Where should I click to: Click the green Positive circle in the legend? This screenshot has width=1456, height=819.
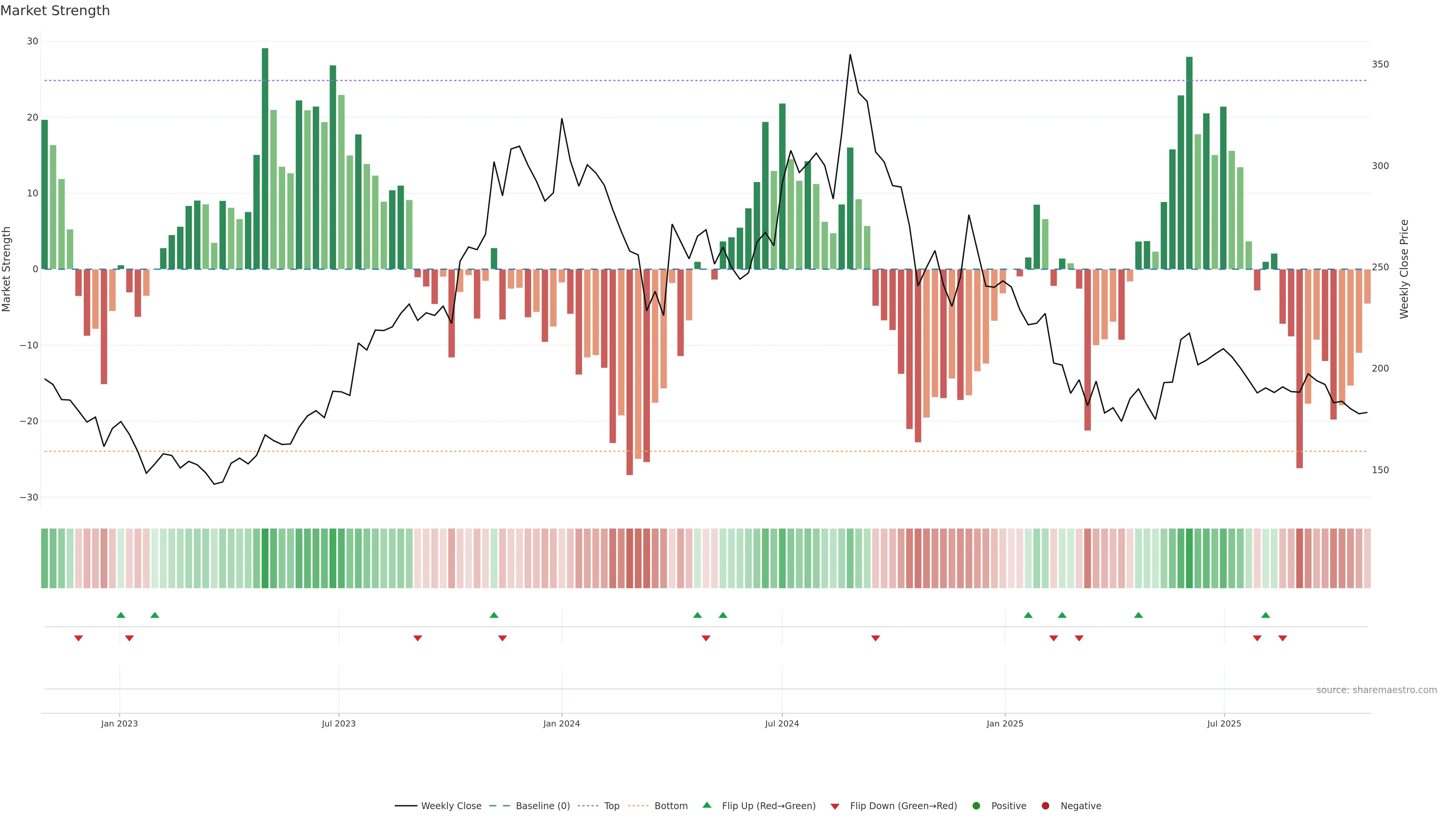point(976,805)
